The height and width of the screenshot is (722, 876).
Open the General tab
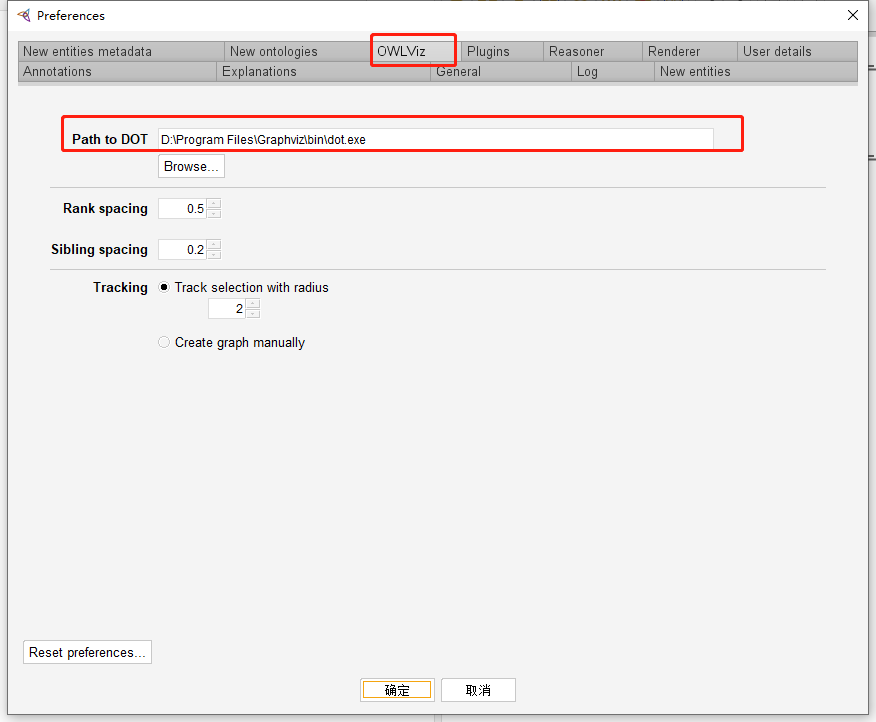coord(501,72)
